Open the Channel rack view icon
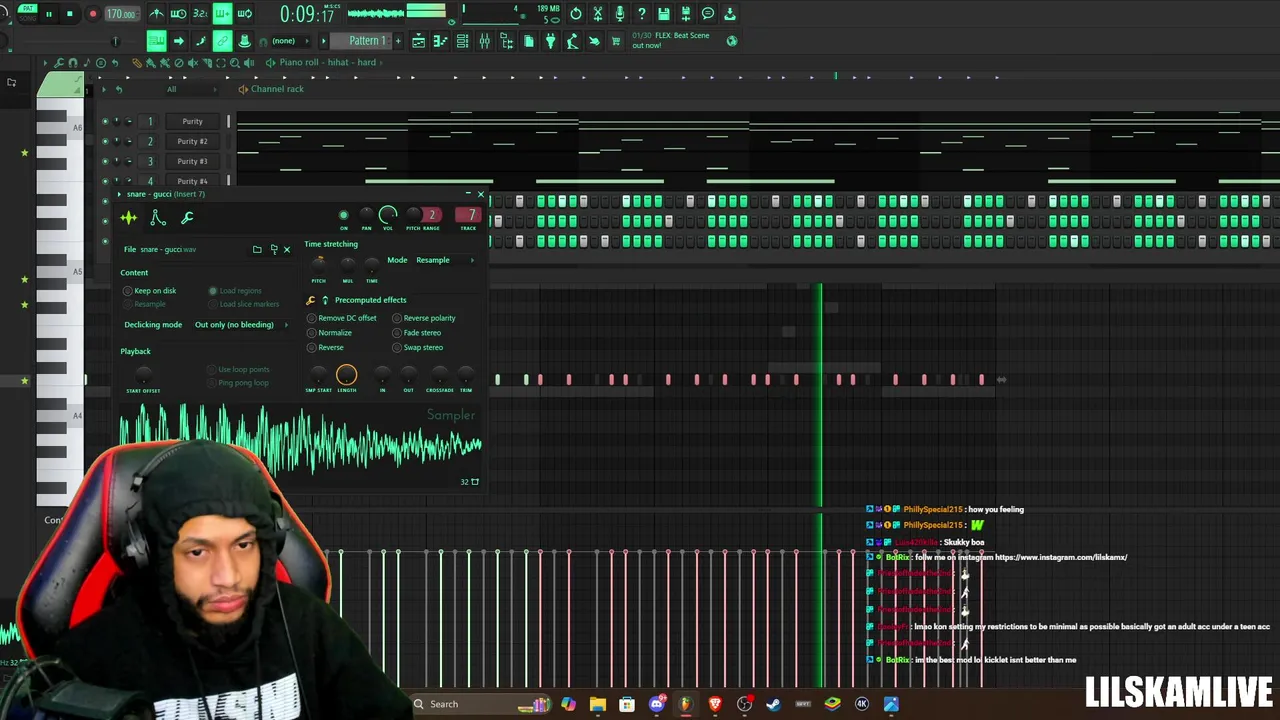This screenshot has width=1280, height=720. [462, 41]
